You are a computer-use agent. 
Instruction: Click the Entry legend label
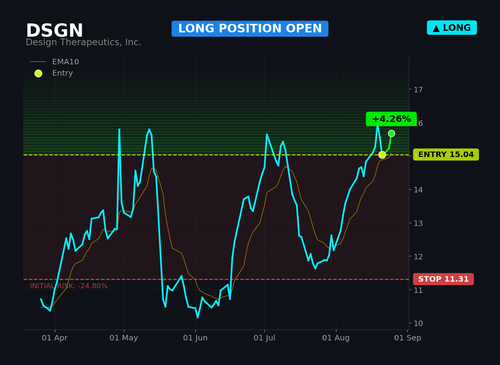(x=62, y=73)
